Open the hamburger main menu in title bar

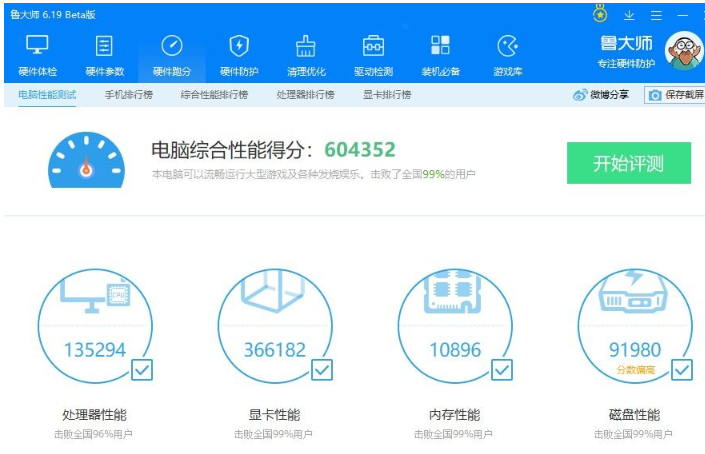click(x=656, y=16)
